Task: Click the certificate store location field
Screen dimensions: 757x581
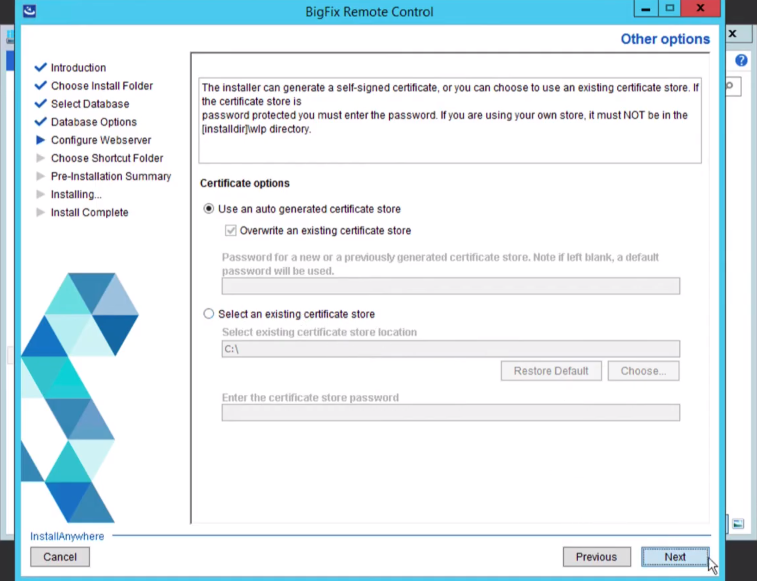Action: click(450, 349)
